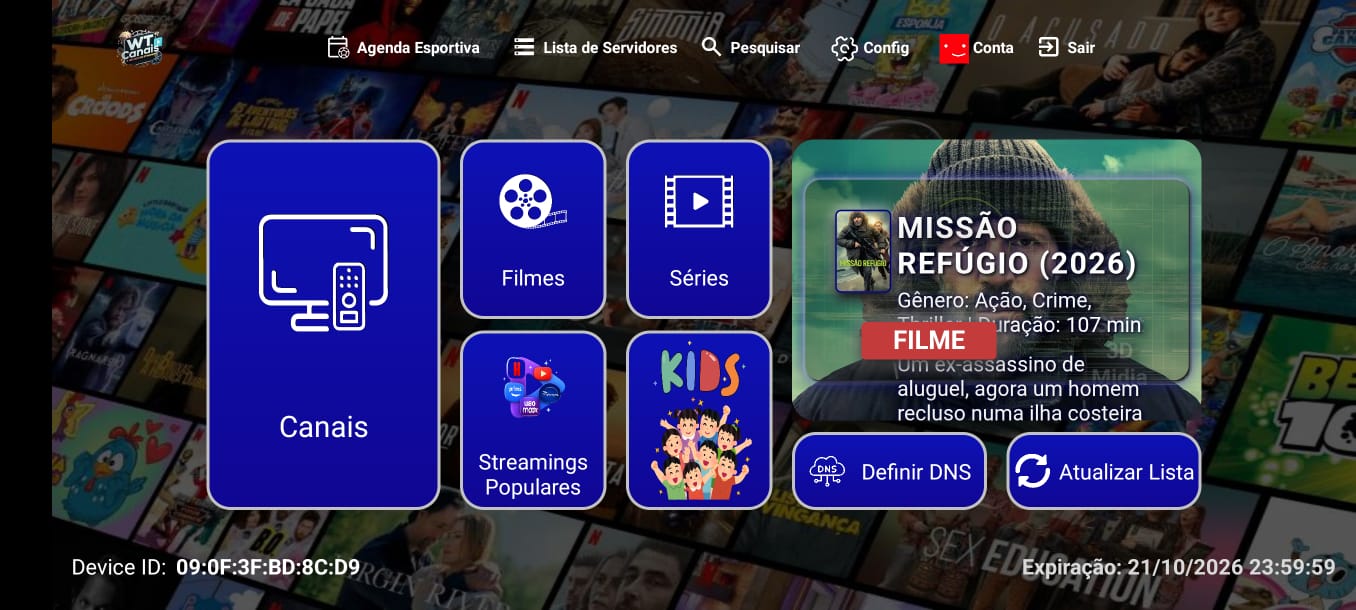Viewport: 1356px width, 610px height.
Task: Open the Kids category tile
Action: coord(698,420)
